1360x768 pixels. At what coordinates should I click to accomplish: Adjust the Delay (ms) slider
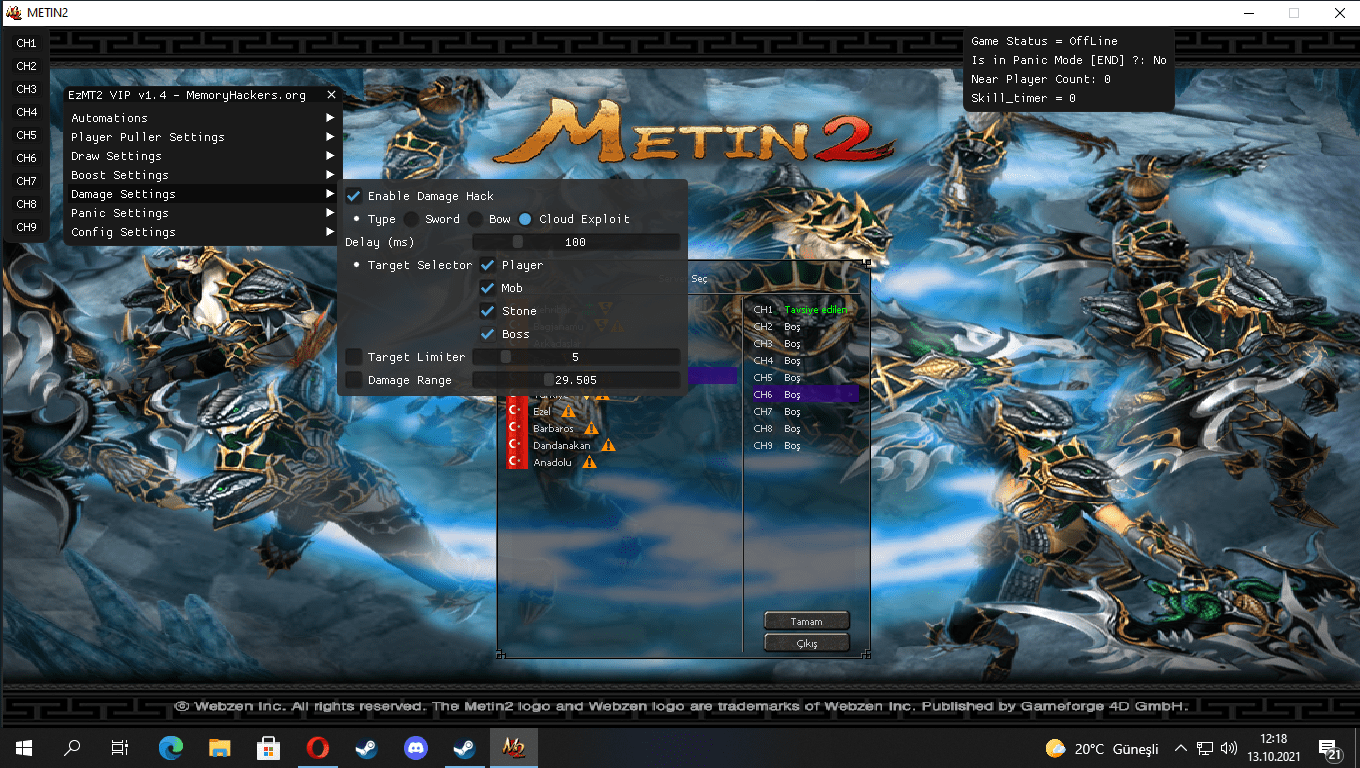pyautogui.click(x=576, y=242)
